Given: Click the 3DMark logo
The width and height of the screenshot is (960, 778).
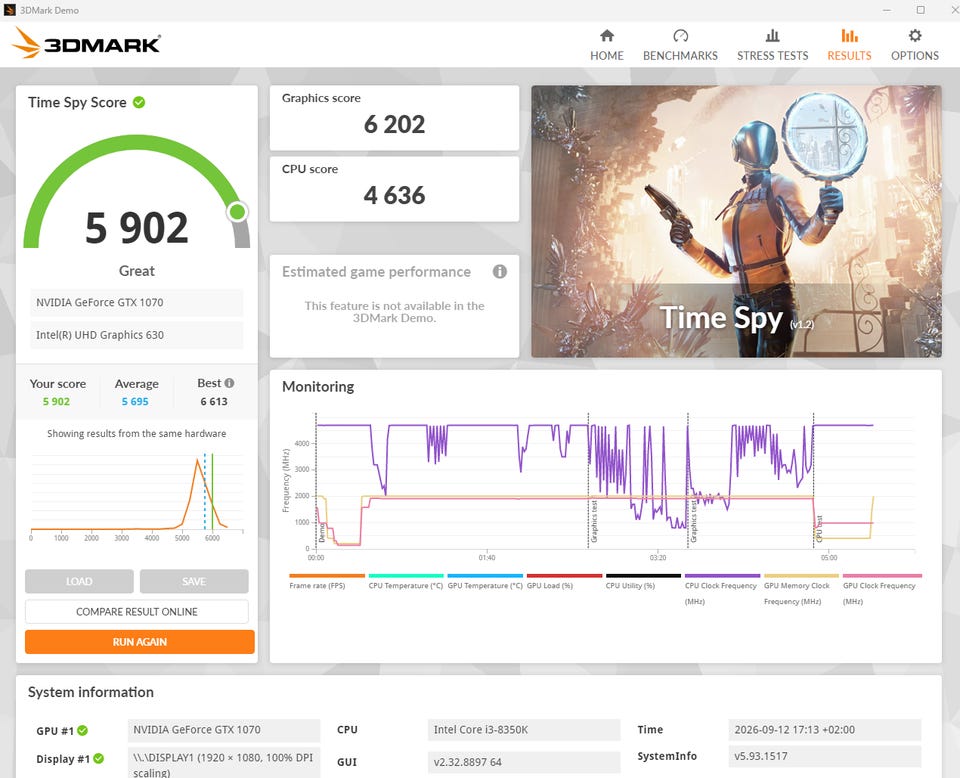Looking at the screenshot, I should [x=86, y=43].
